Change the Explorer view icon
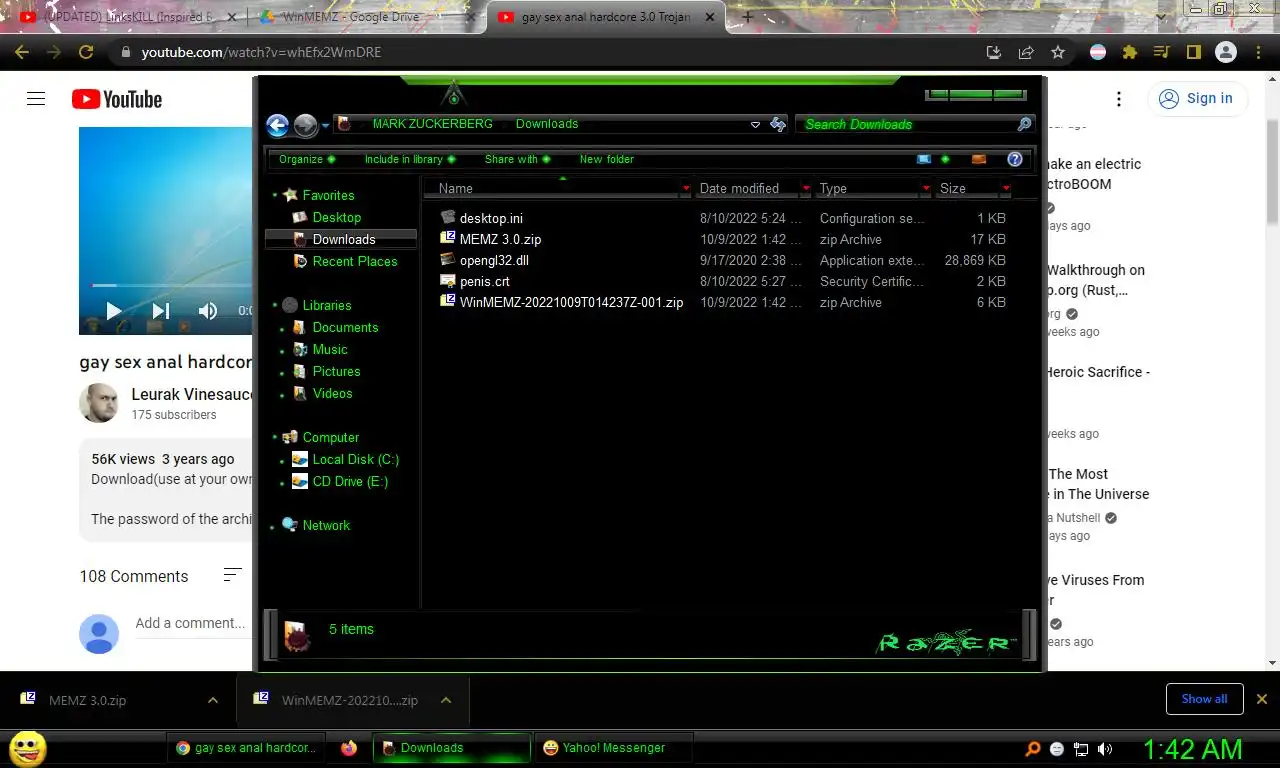Screen dimensions: 1280x768 (924, 159)
